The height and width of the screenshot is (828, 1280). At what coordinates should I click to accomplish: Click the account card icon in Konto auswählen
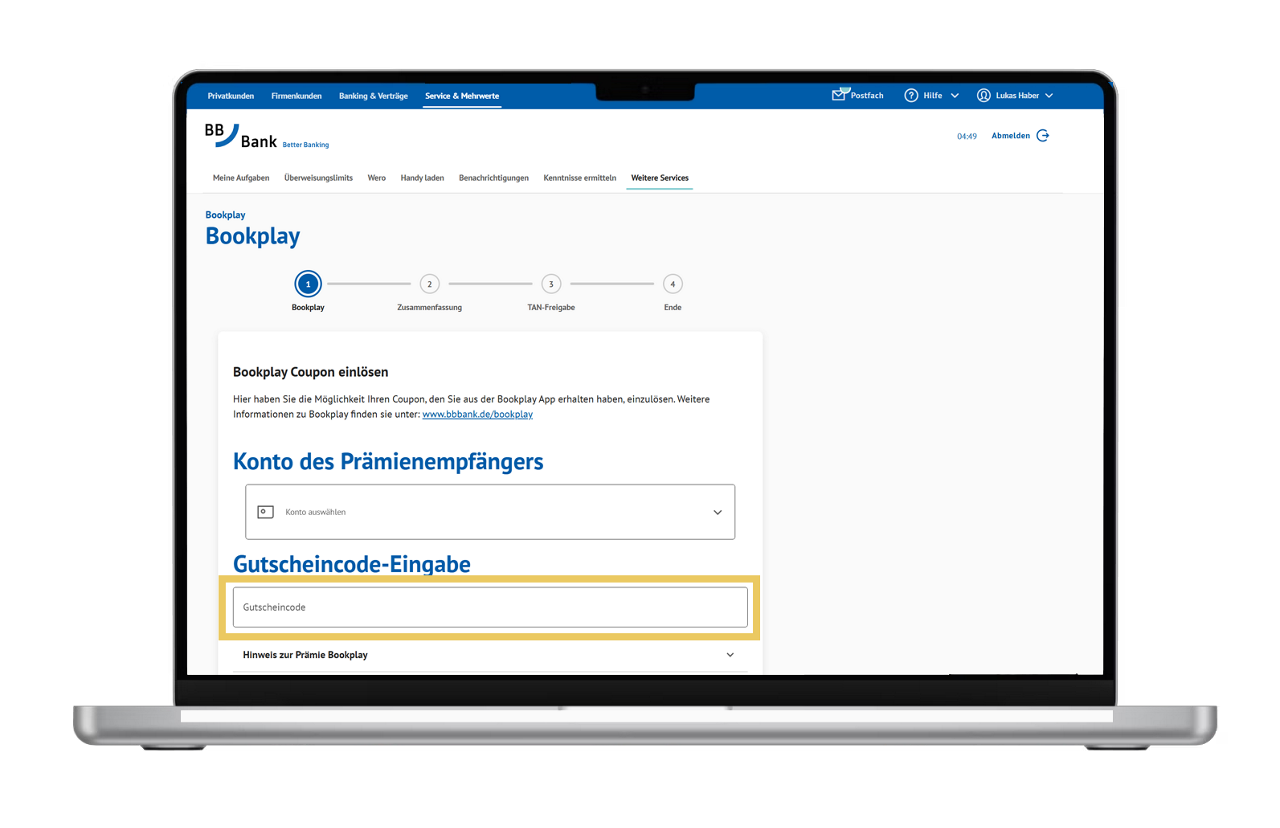[265, 511]
